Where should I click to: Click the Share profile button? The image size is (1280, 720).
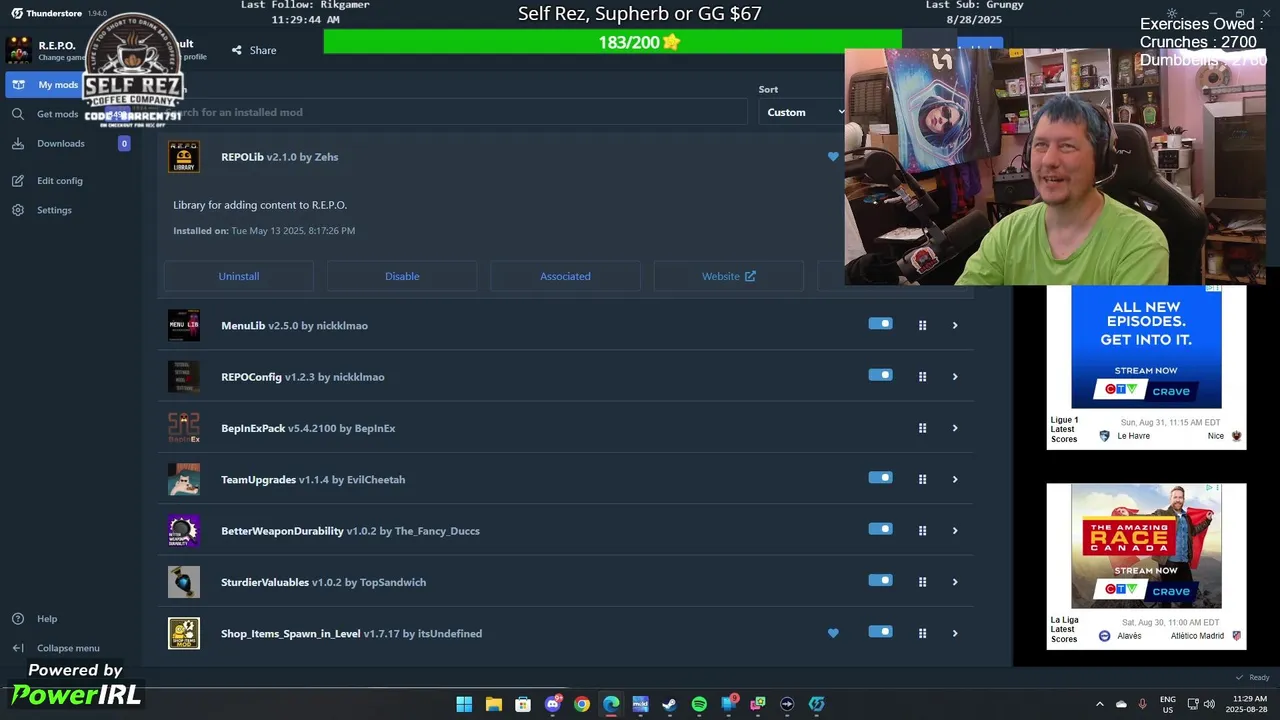pyautogui.click(x=254, y=50)
